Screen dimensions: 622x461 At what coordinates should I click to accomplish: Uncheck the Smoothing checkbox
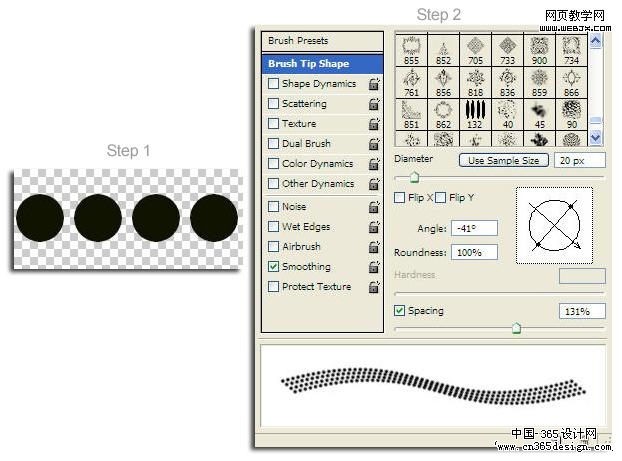tap(273, 266)
